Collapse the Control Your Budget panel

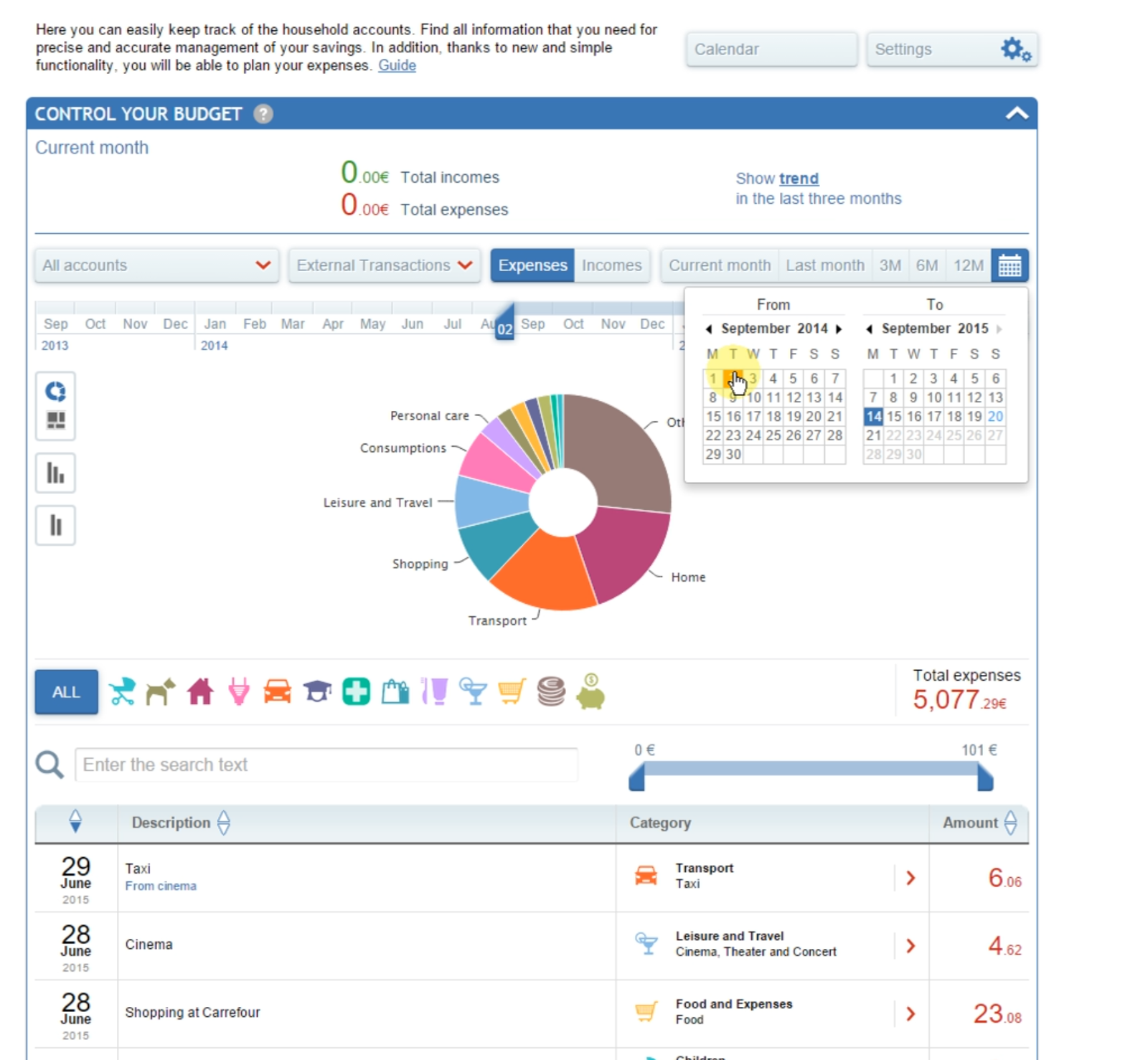tap(1017, 113)
